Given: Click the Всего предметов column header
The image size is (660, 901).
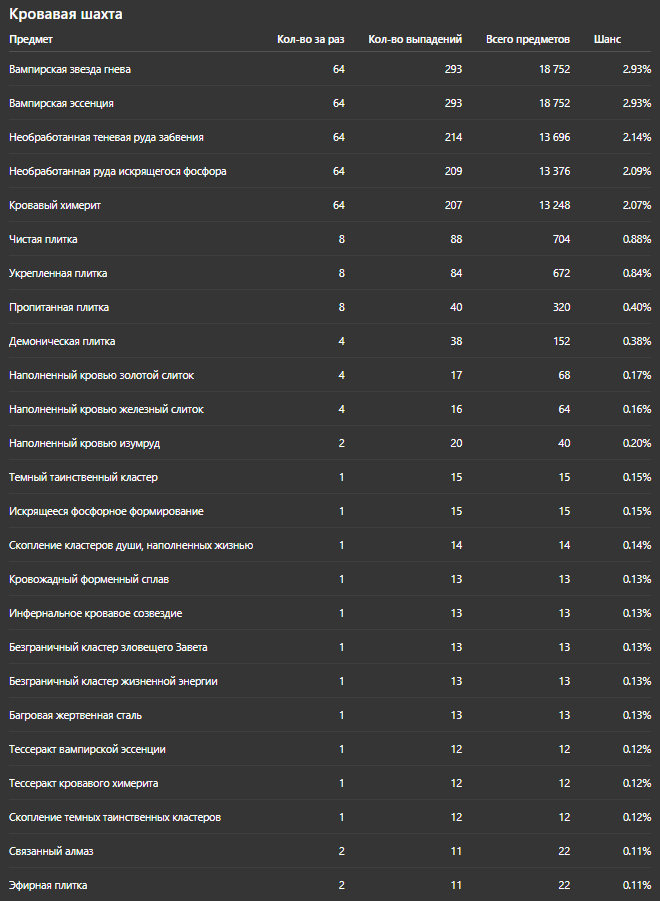Looking at the screenshot, I should tap(528, 40).
